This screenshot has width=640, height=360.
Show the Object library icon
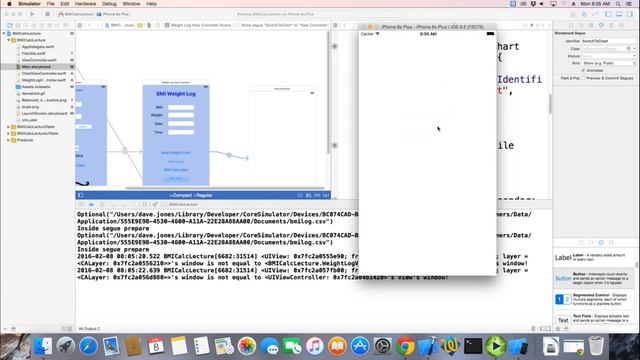601,242
